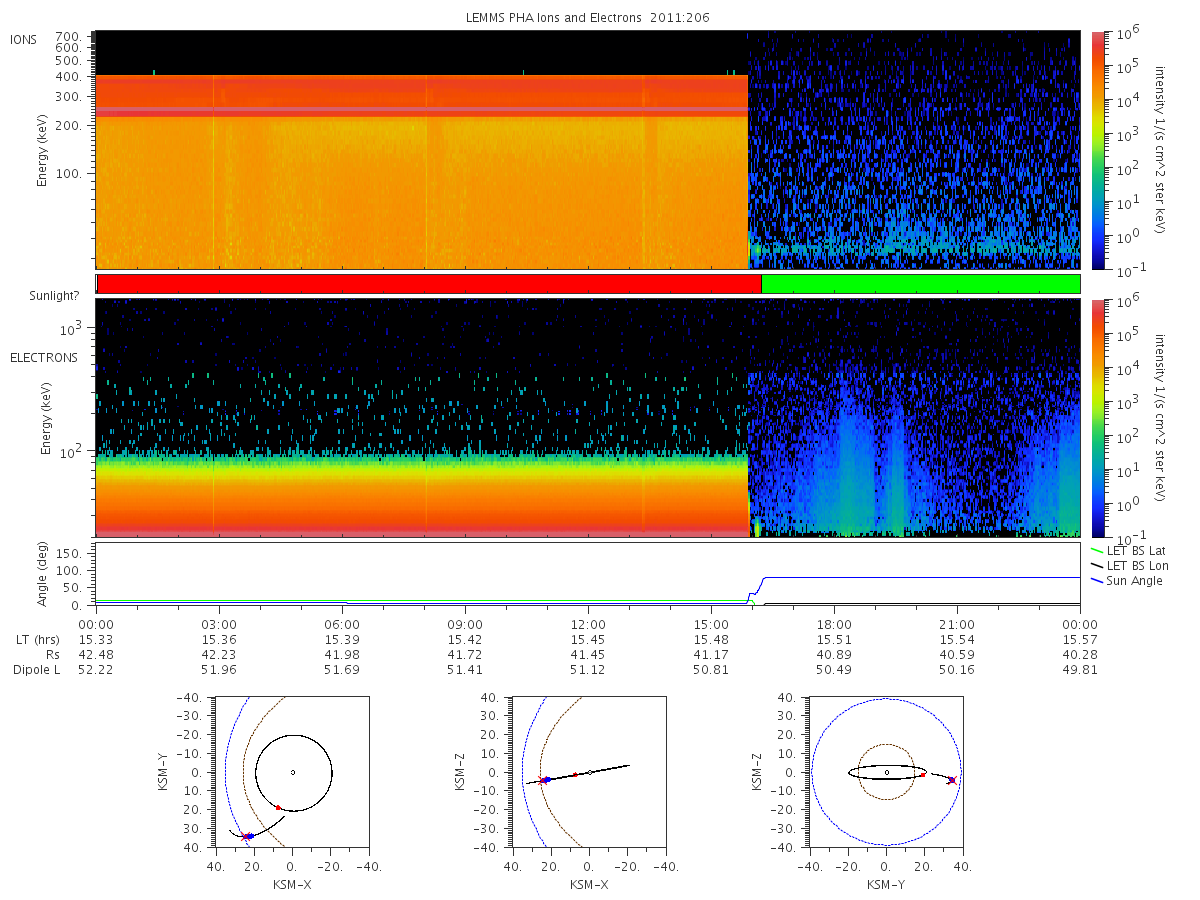Click the LET BS Lon legend entry
Image resolution: width=1200 pixels, height=900 pixels.
[1130, 565]
